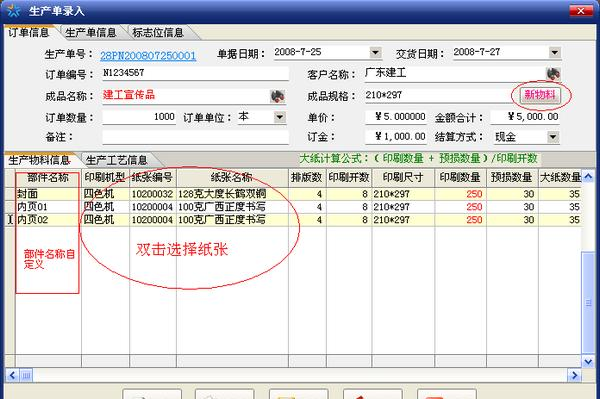600x399 pixels.
Task: Select the 生产物料信息 tab
Action: pyautogui.click(x=39, y=160)
